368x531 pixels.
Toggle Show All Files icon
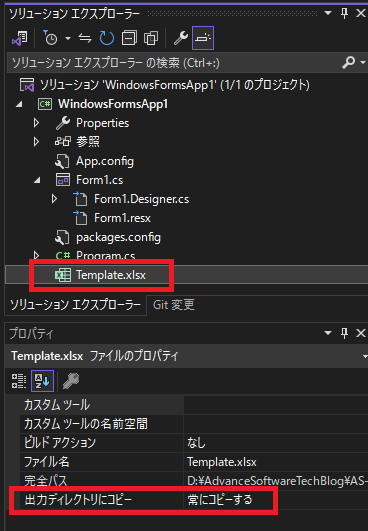pos(151,38)
